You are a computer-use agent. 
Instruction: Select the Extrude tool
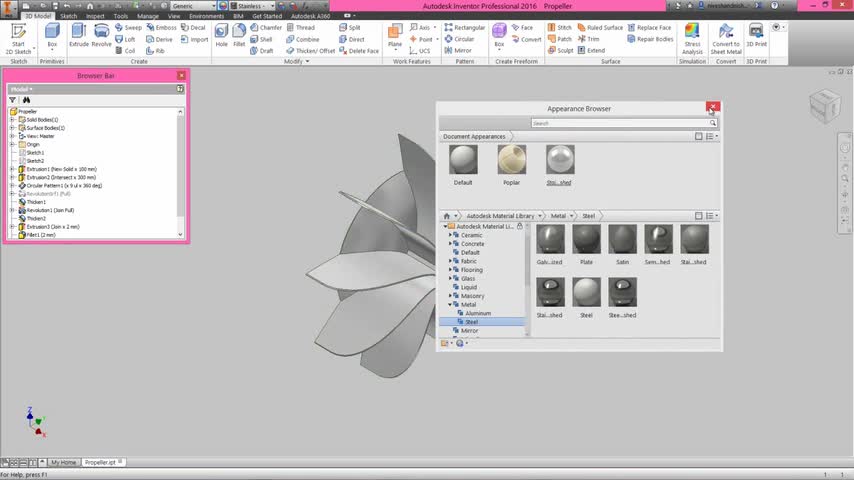coord(79,36)
